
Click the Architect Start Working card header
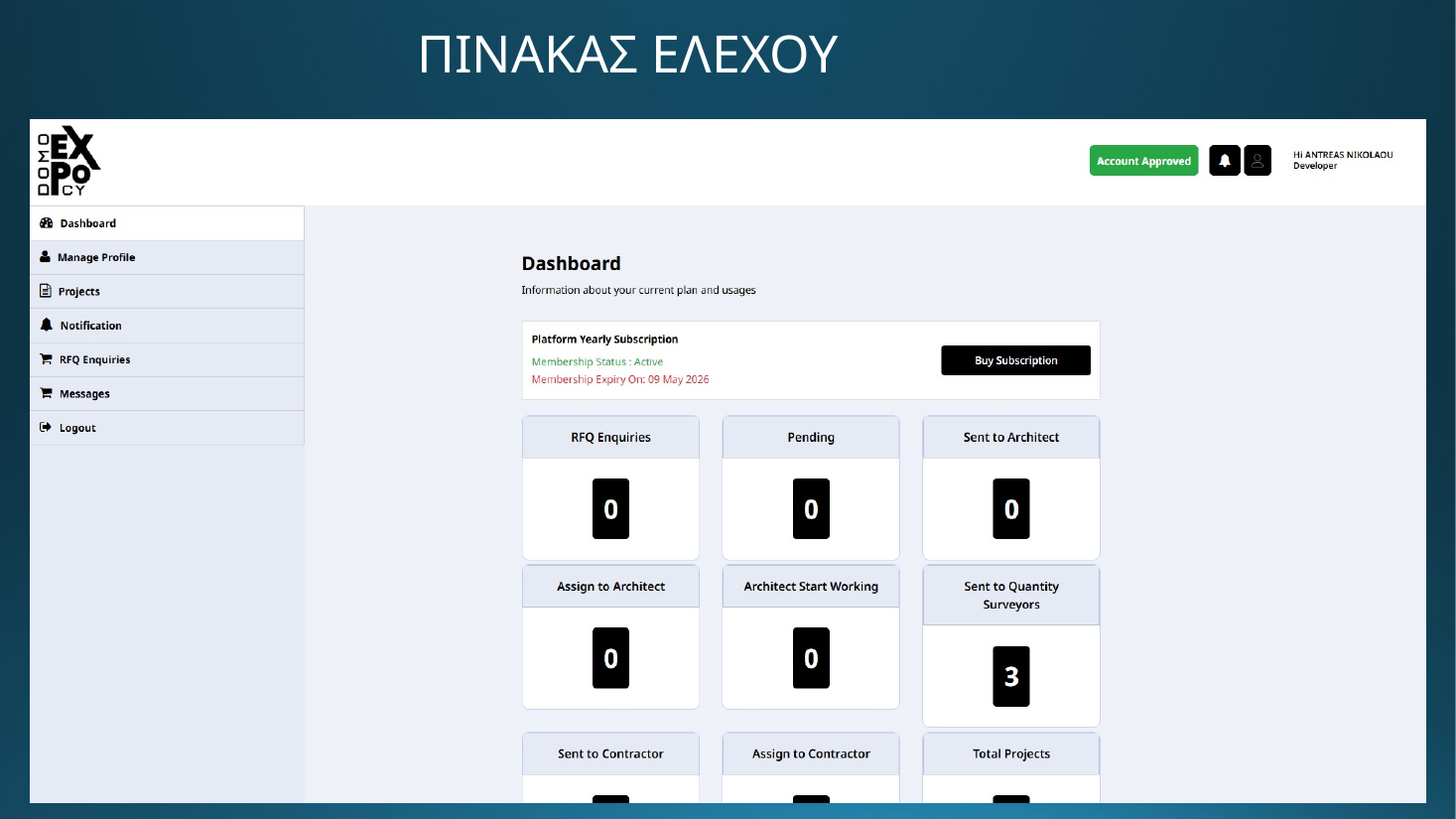click(811, 587)
